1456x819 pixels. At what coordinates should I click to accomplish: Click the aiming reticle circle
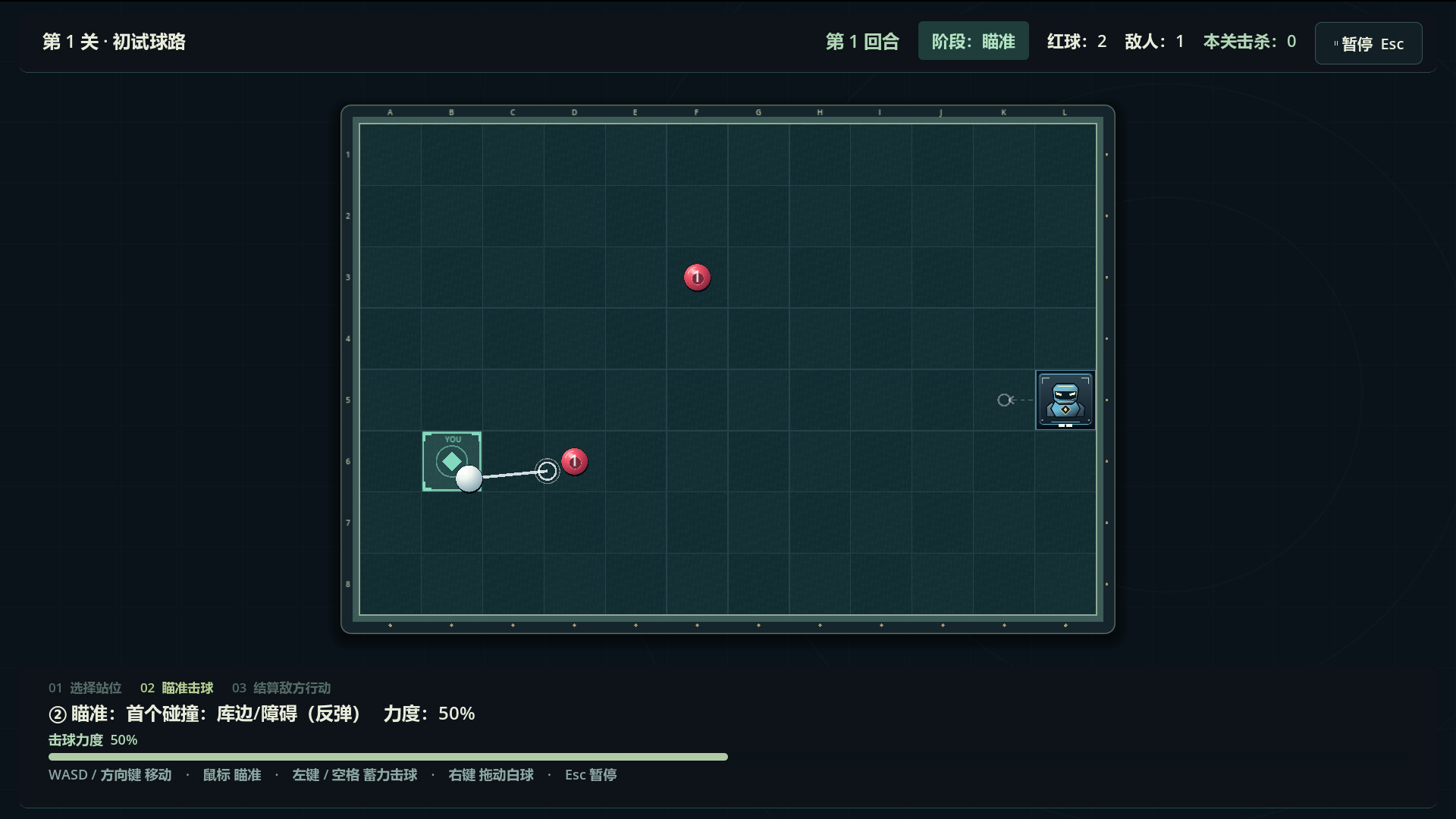point(547,471)
